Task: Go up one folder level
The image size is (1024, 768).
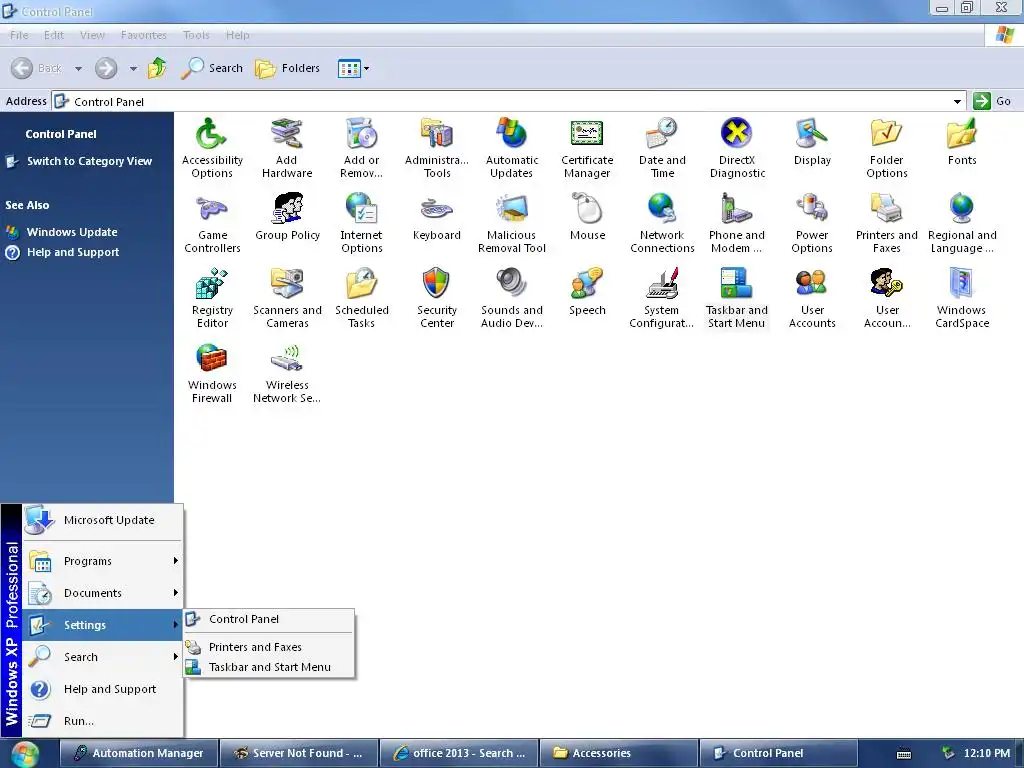Action: pyautogui.click(x=157, y=68)
